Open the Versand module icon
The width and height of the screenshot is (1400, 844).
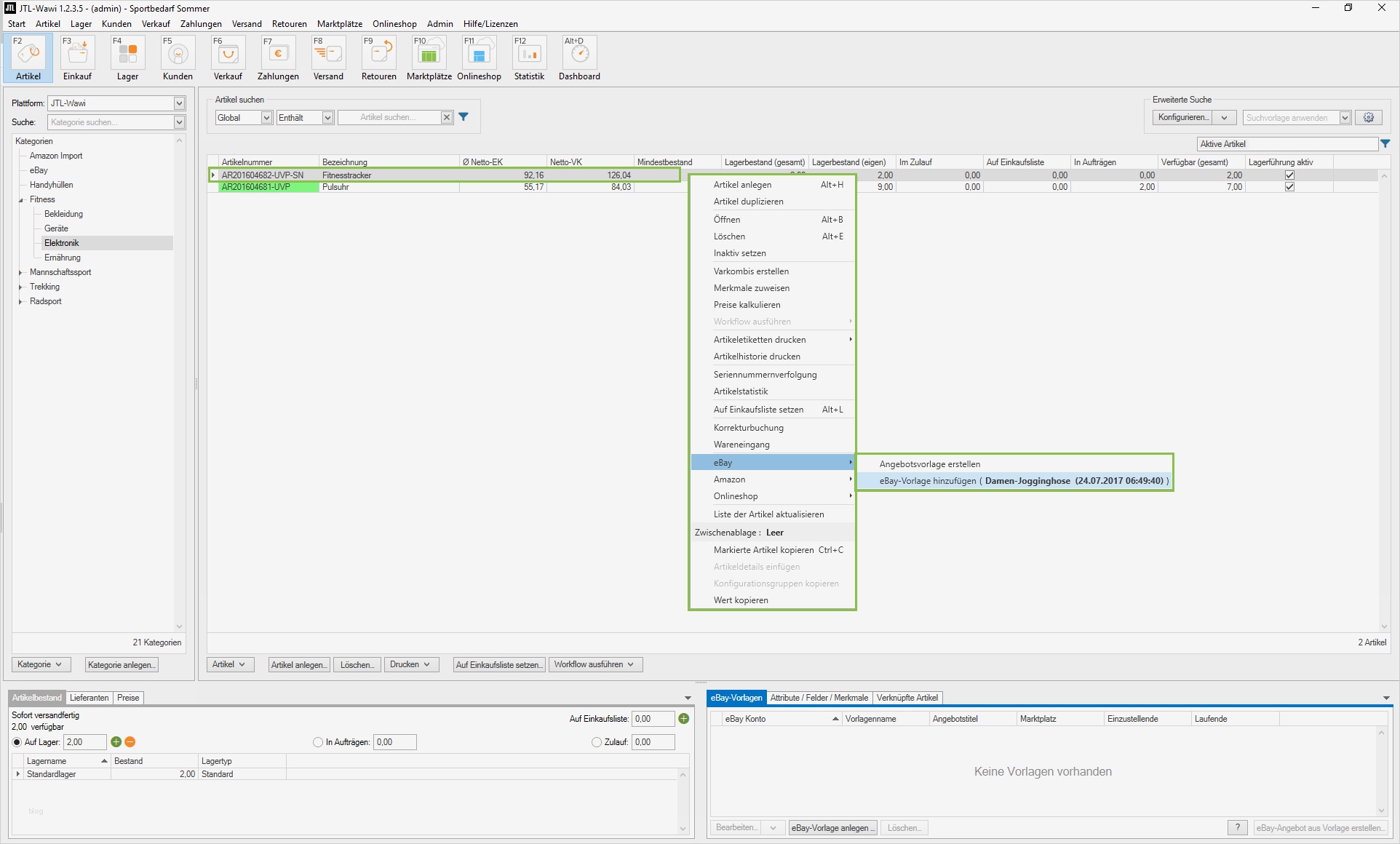click(328, 55)
